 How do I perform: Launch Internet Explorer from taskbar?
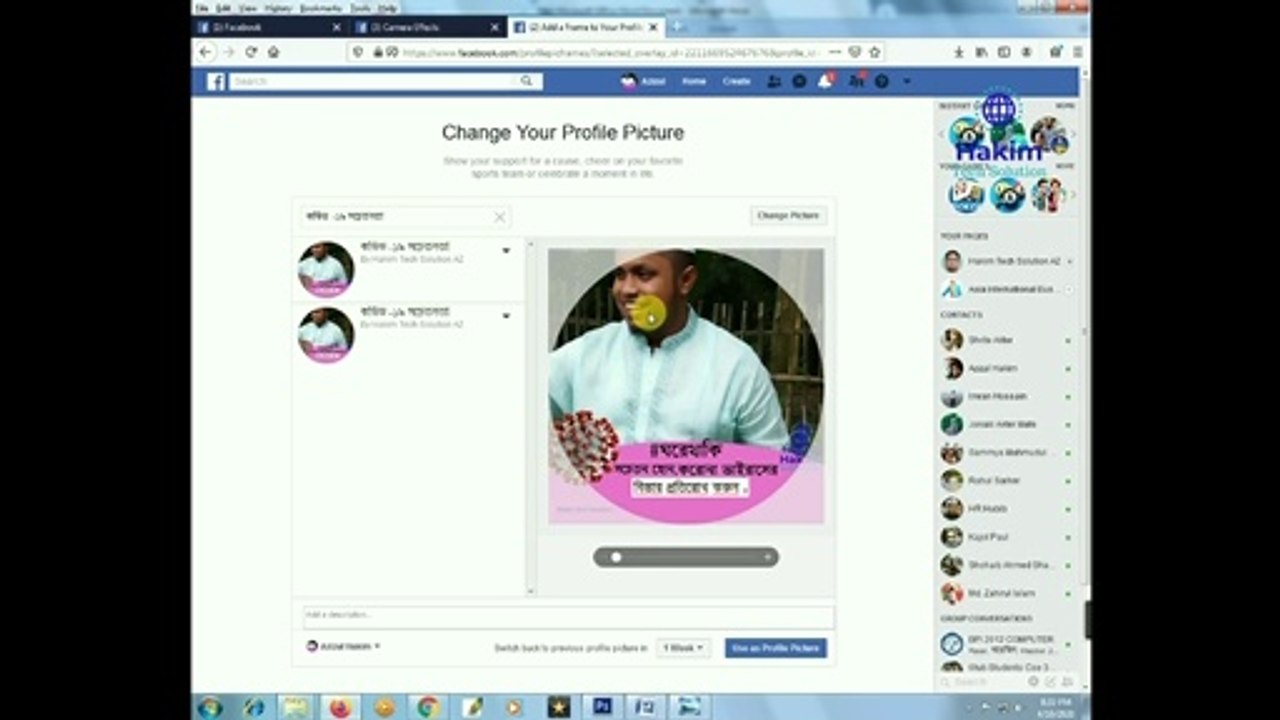(x=254, y=707)
